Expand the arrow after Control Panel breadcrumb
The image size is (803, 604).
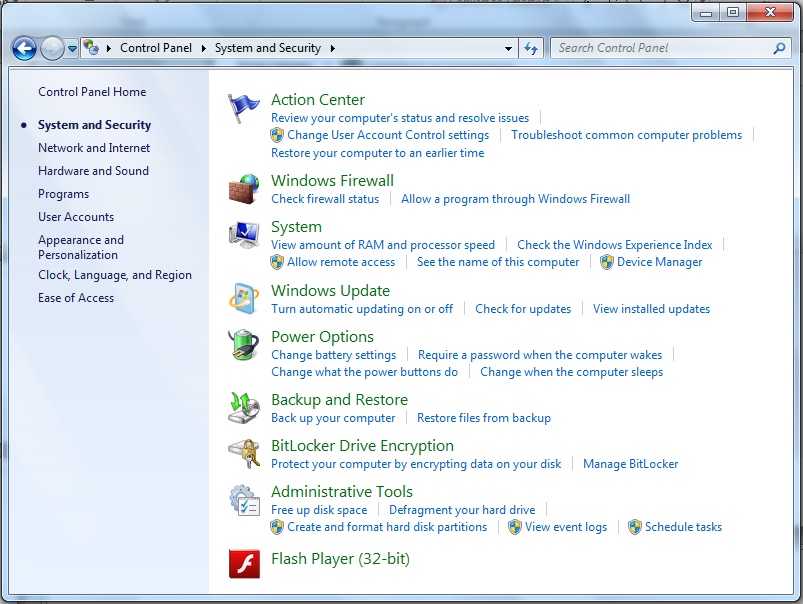pos(204,48)
